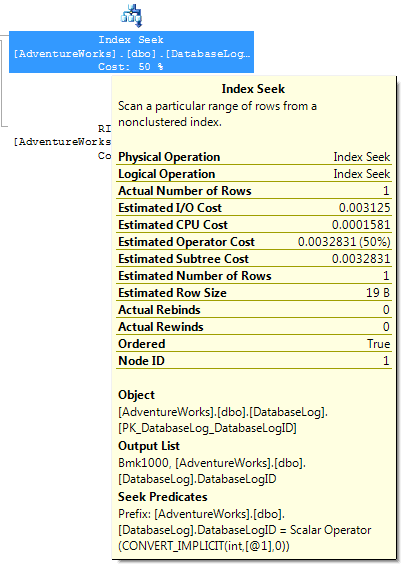The image size is (401, 568).
Task: Click the partially hidden RID Lookup node
Action: click(62, 142)
